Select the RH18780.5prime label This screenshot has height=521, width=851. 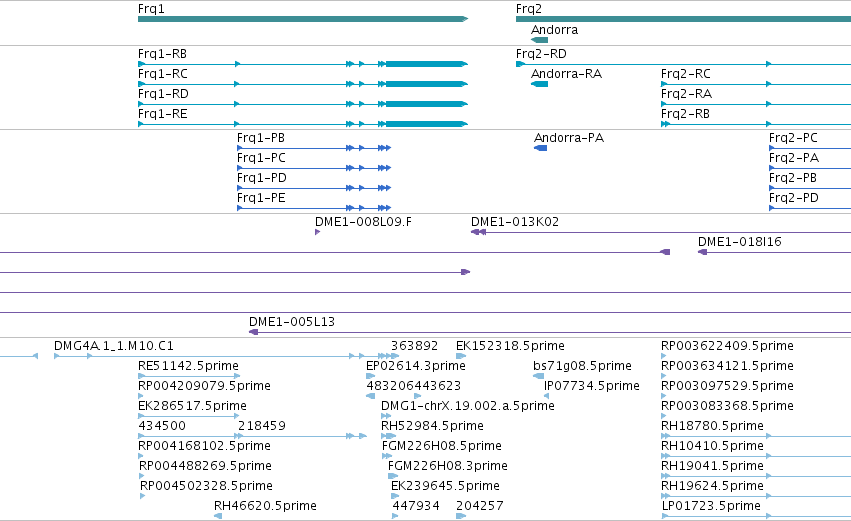tap(712, 426)
